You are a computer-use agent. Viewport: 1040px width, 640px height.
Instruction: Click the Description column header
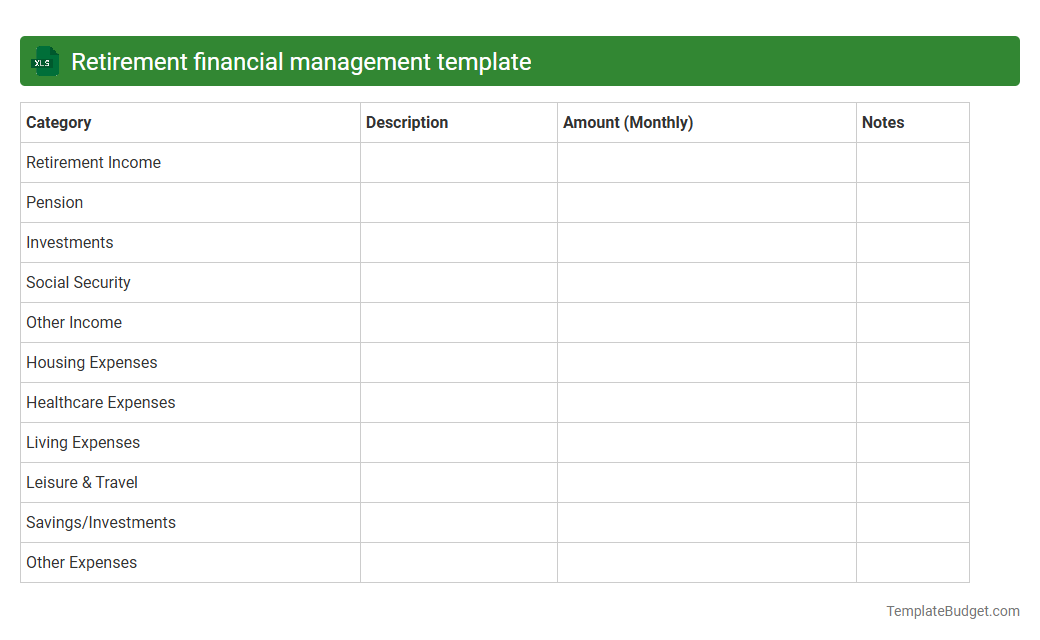pos(407,122)
